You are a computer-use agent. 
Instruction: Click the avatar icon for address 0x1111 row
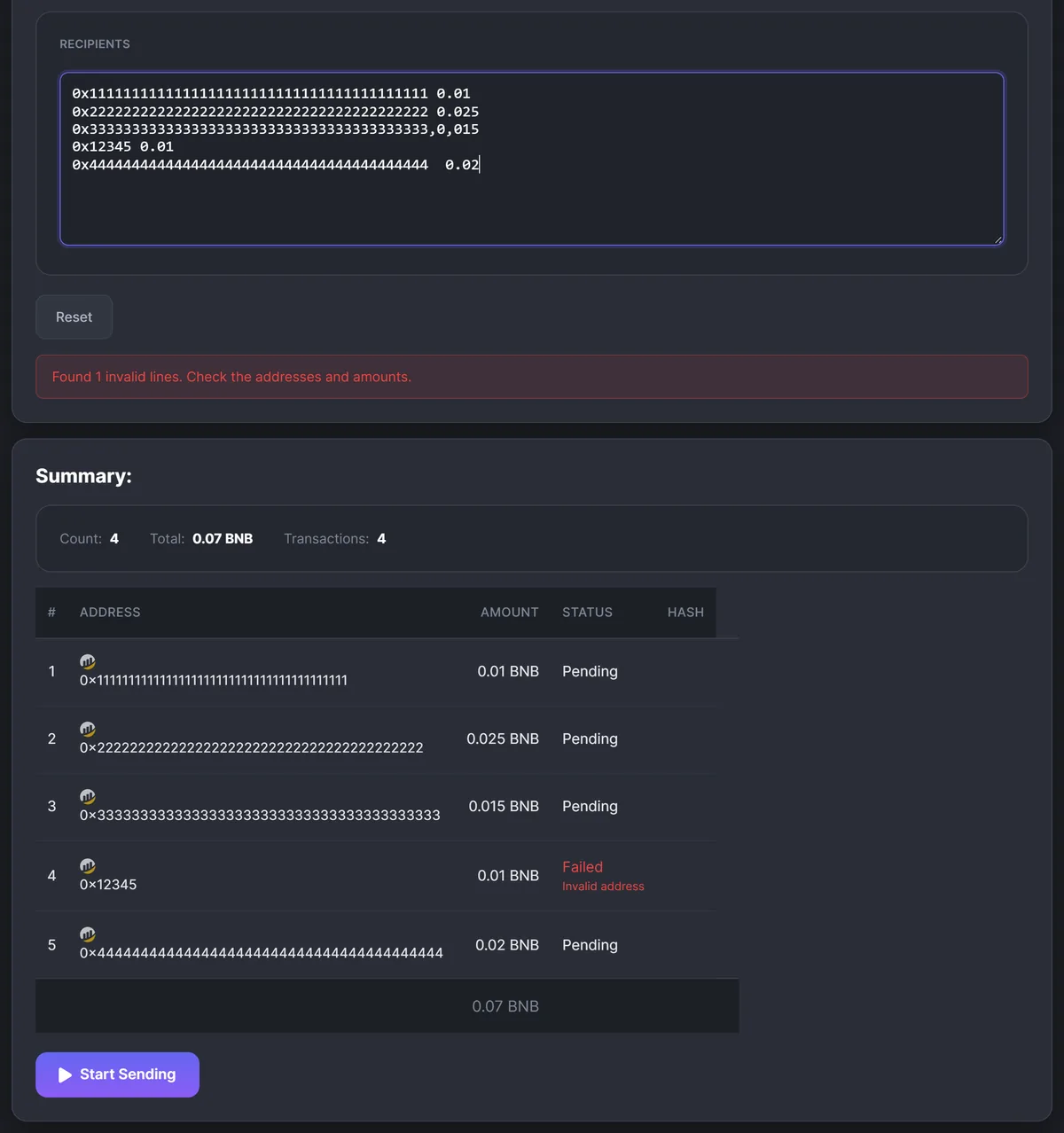pyautogui.click(x=88, y=661)
